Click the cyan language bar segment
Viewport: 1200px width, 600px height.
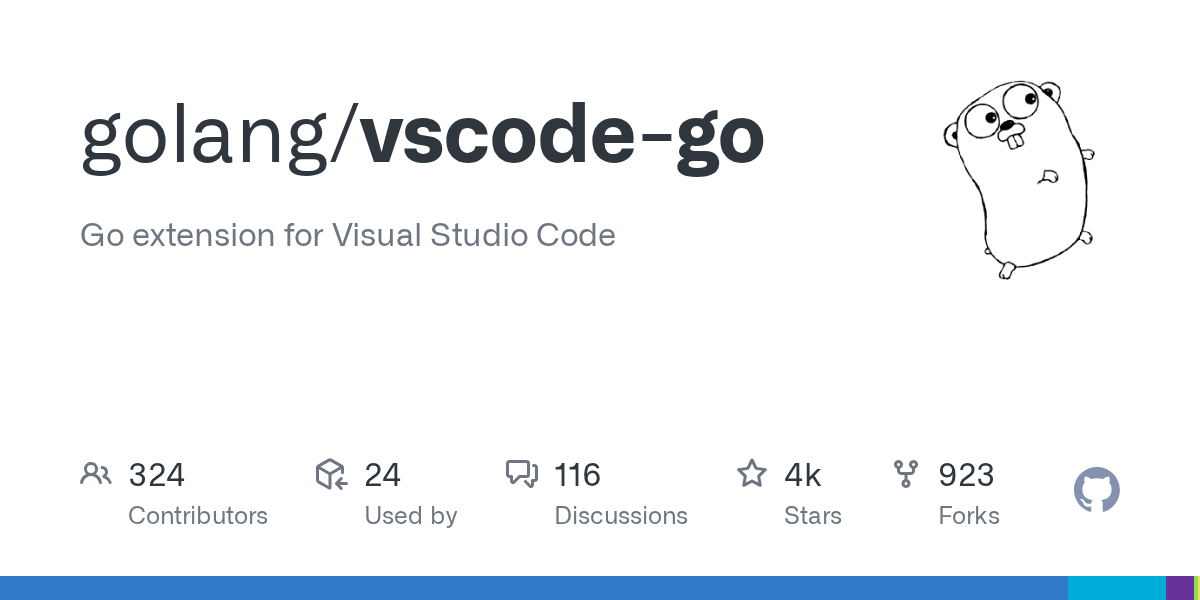(x=1117, y=588)
